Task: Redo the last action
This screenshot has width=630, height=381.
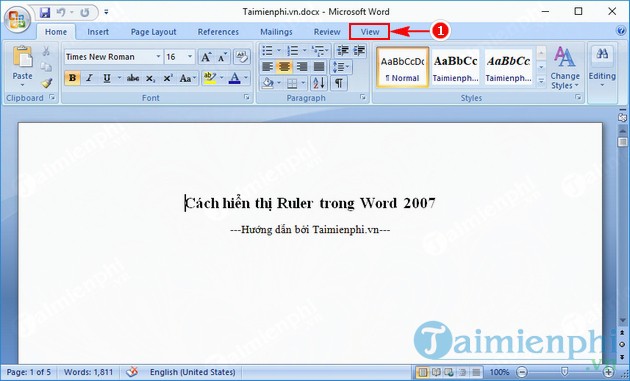Action: tap(84, 12)
